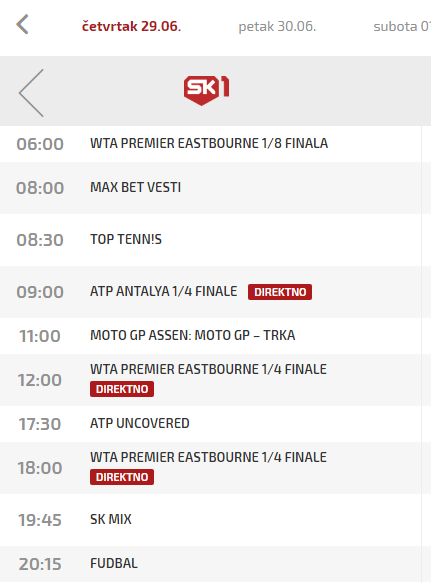Open MAX BET VESTI program entry
The height and width of the screenshot is (583, 431).
[135, 187]
